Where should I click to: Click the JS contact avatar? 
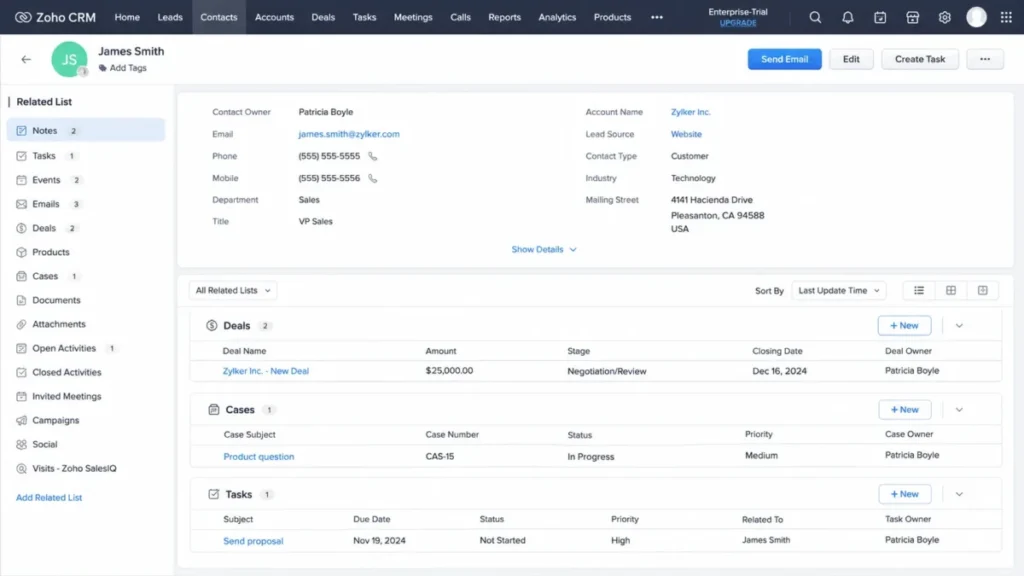69,59
